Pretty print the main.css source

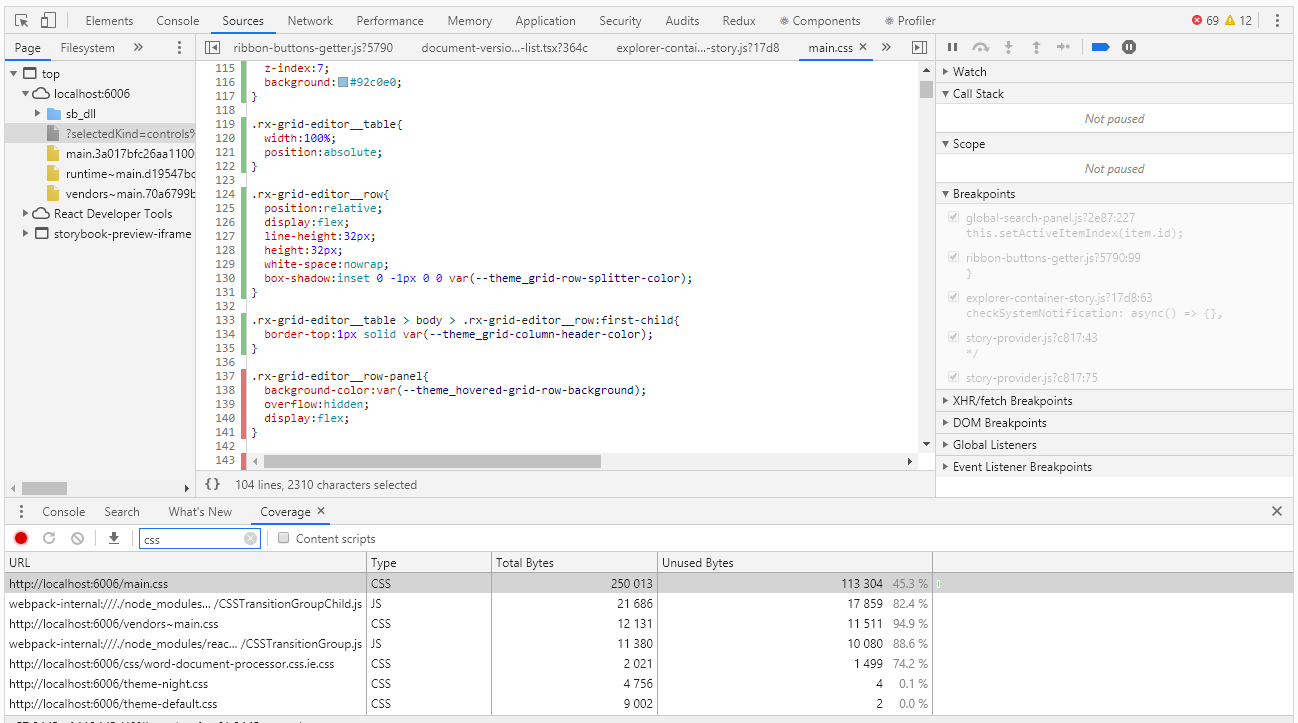212,484
